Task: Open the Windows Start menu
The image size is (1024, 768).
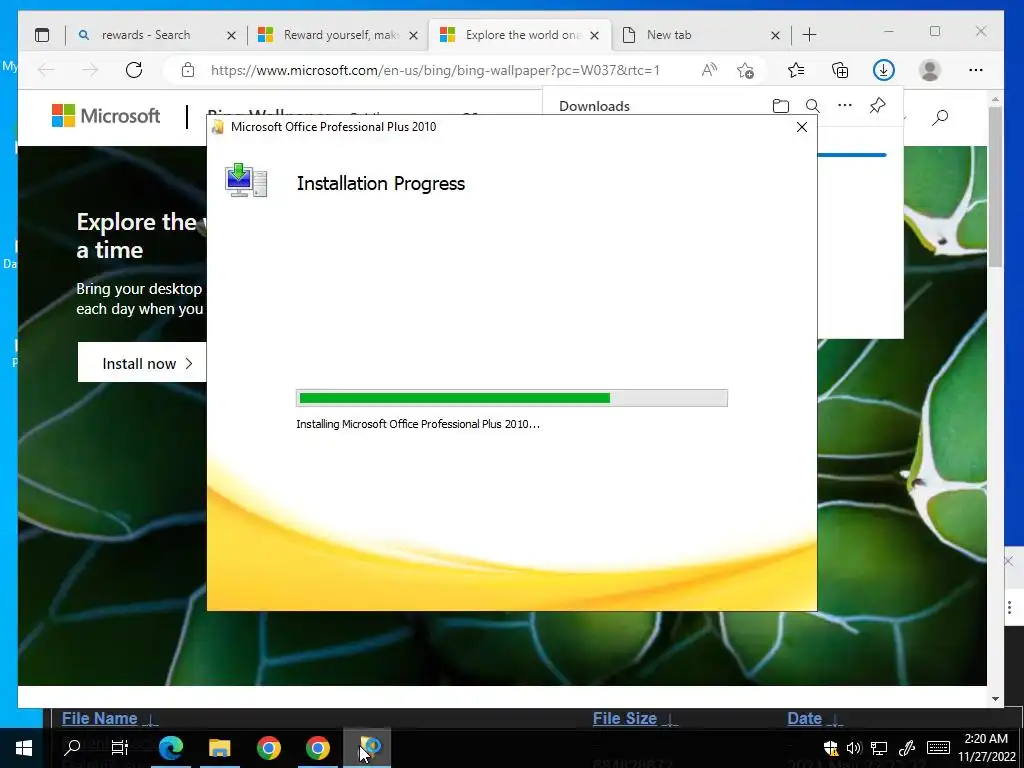Action: pos(24,748)
